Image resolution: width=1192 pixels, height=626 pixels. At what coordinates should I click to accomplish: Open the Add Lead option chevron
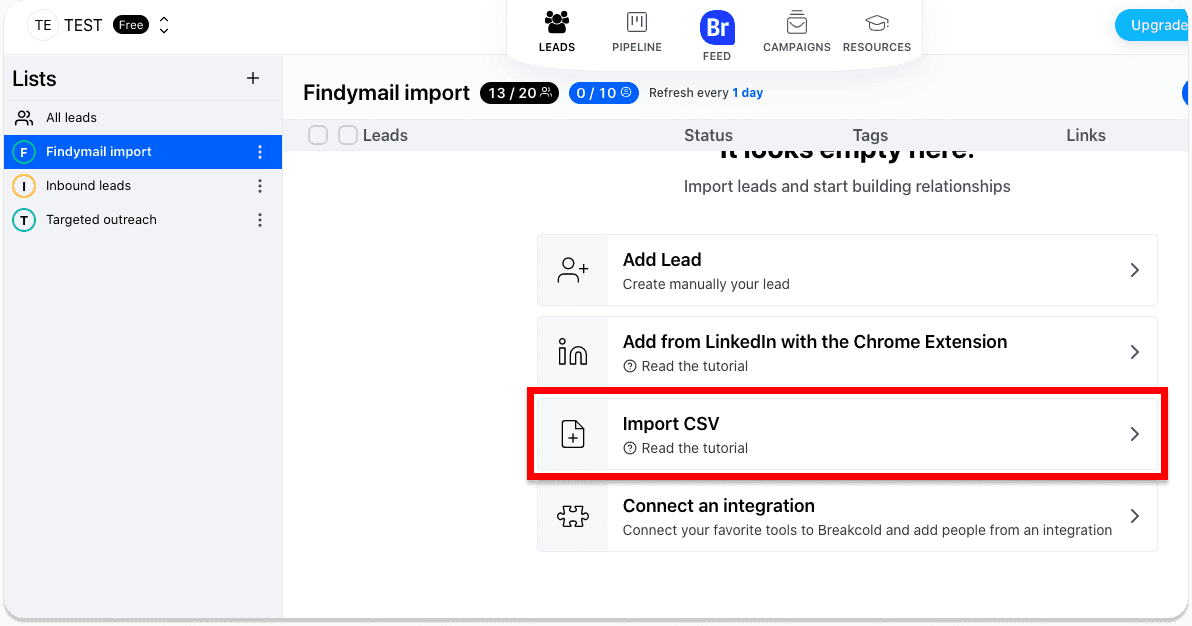click(1134, 270)
